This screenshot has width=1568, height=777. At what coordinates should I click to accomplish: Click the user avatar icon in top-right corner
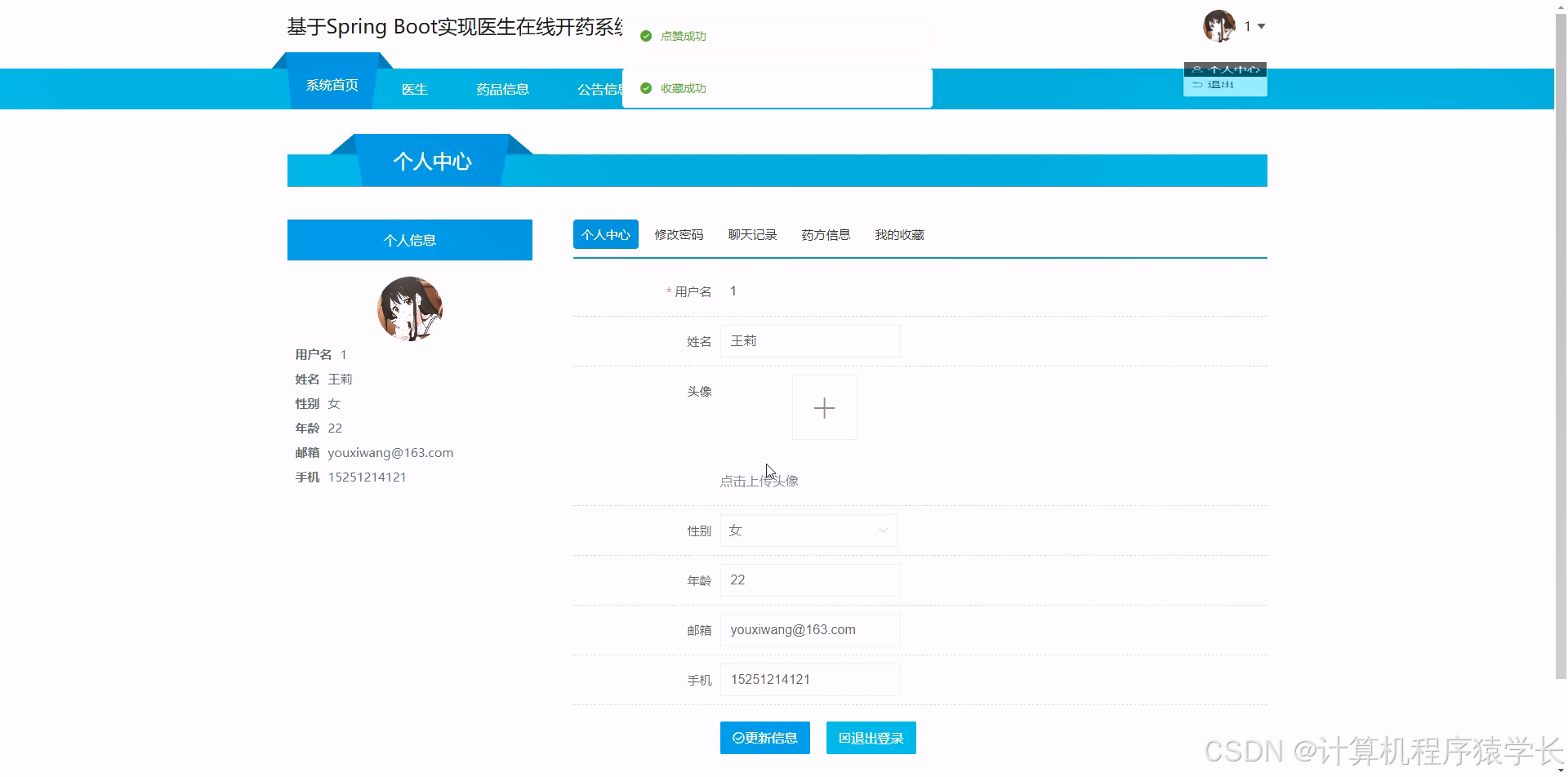1218,25
